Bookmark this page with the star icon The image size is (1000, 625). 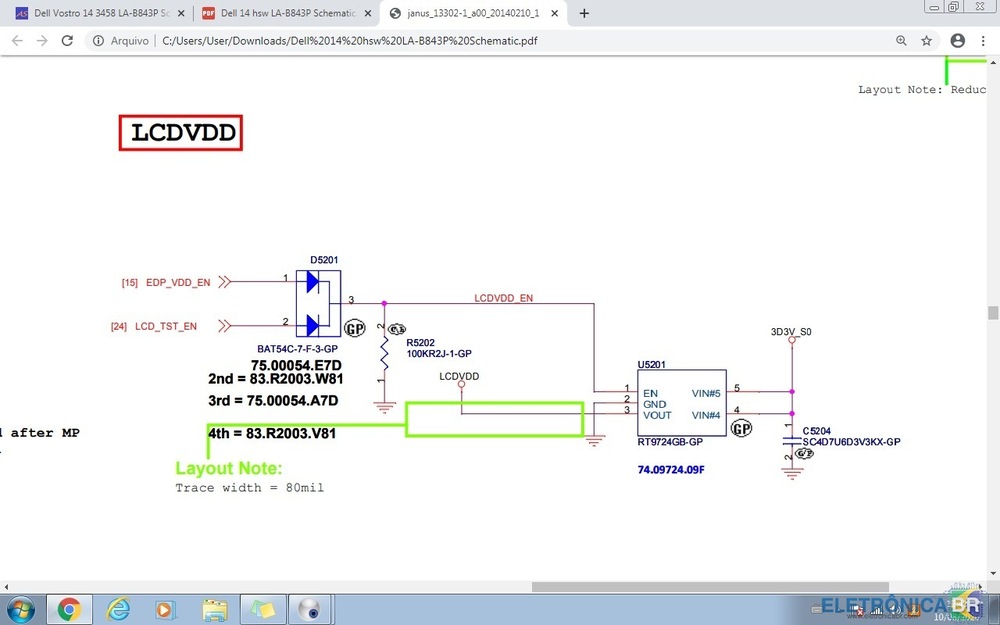point(927,41)
